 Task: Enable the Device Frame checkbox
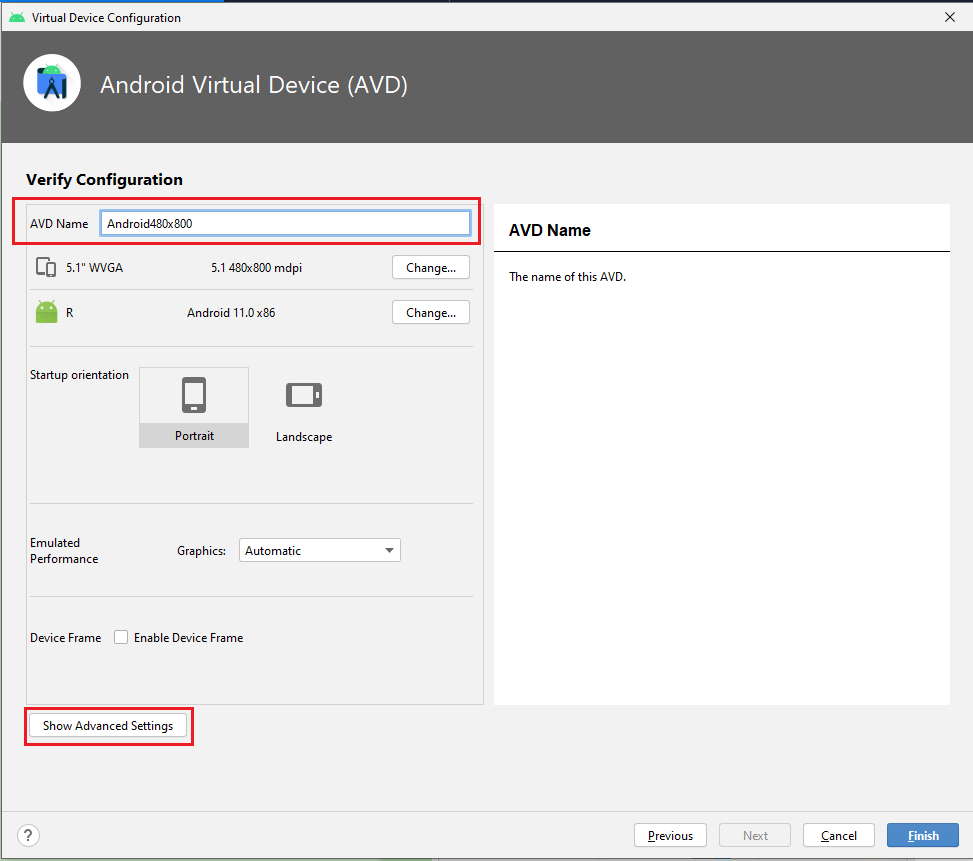point(121,637)
